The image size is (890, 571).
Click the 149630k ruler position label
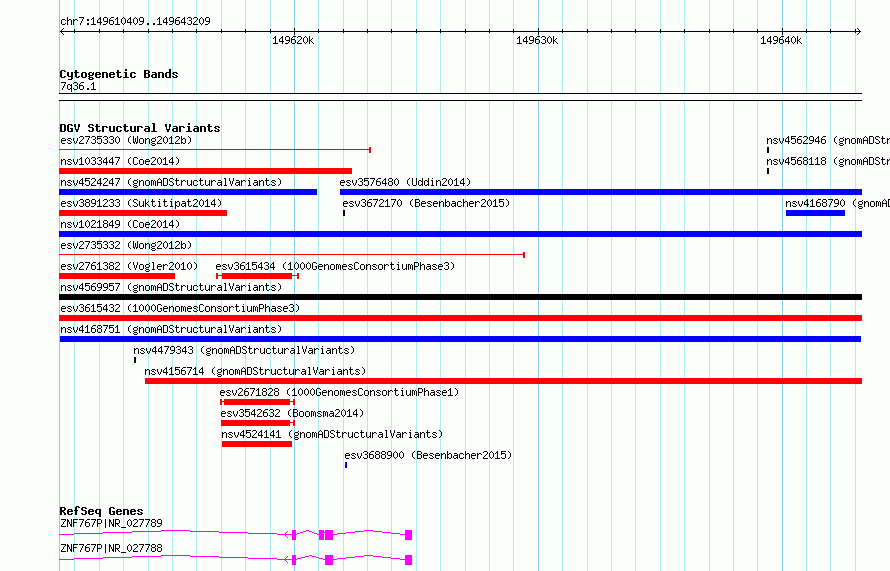pyautogui.click(x=537, y=40)
